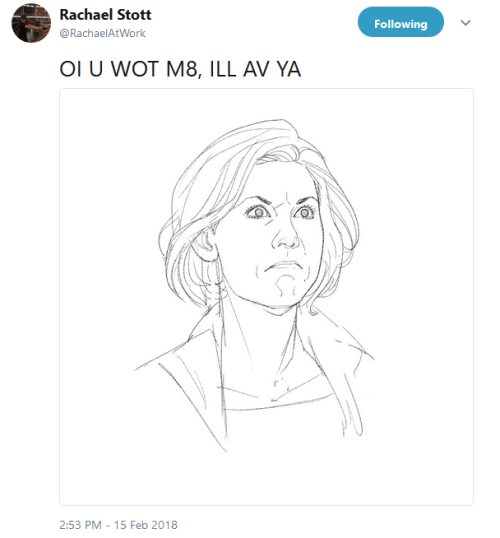The height and width of the screenshot is (538, 500).
Task: Click the word Stott in the author name
Action: 134,14
